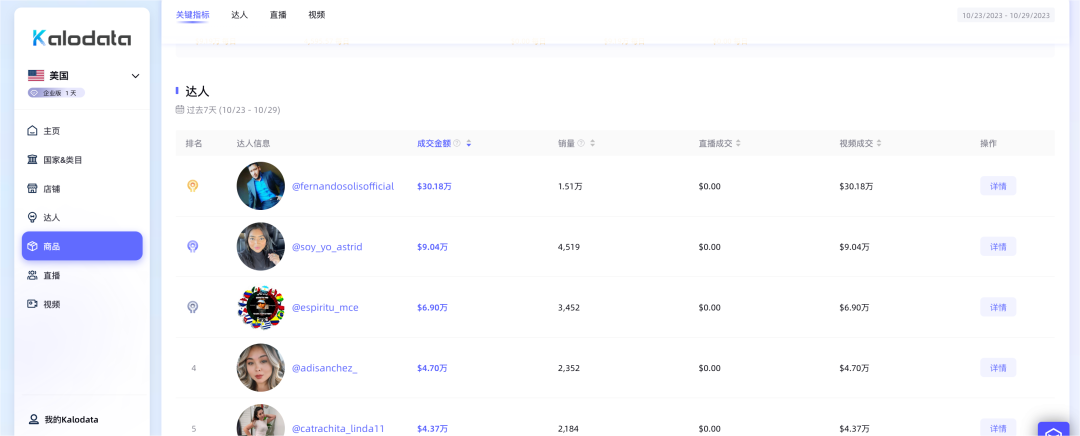Click 详情 for @adisanchez_

click(998, 368)
